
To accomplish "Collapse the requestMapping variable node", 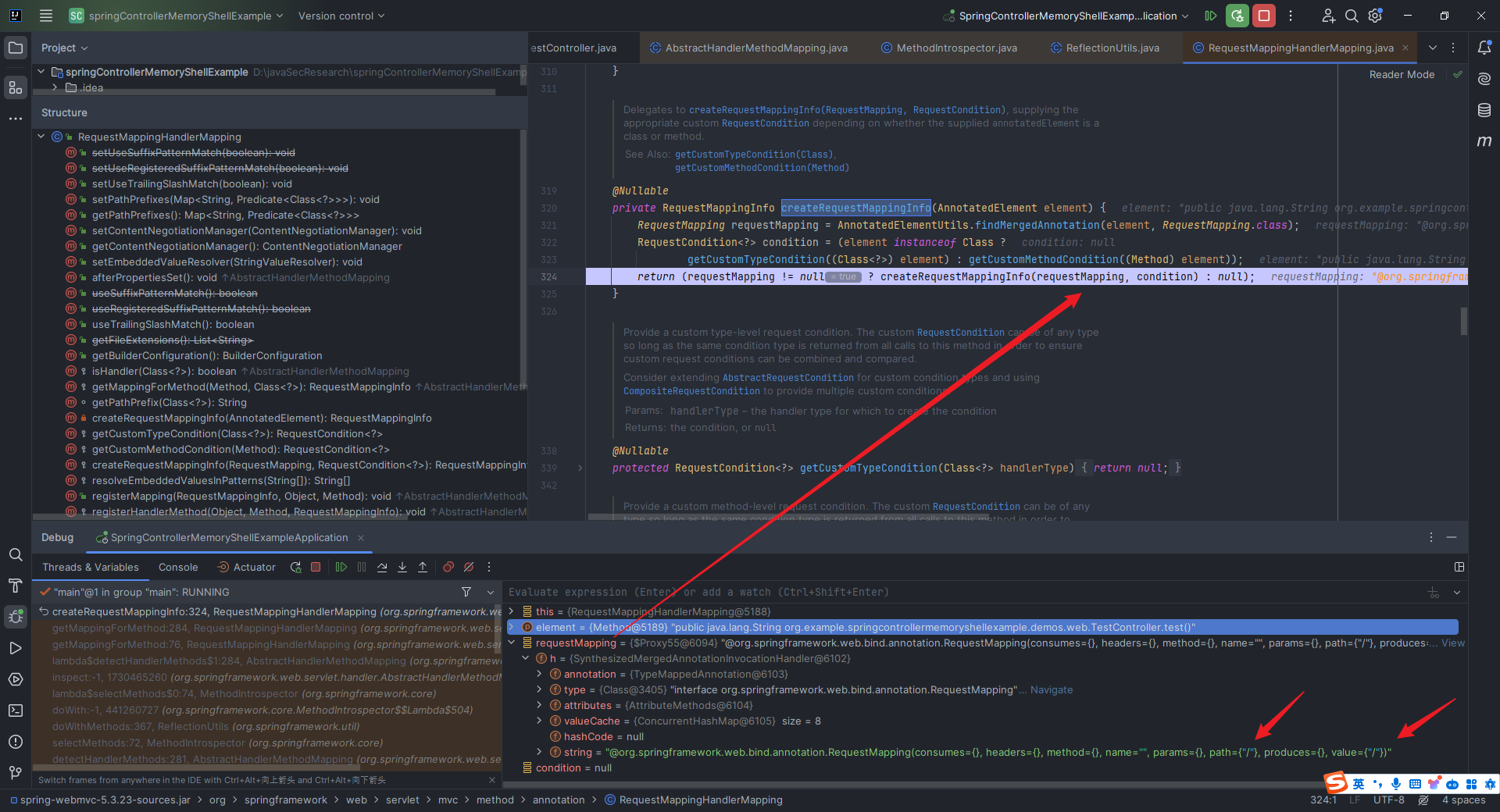I will tap(512, 643).
